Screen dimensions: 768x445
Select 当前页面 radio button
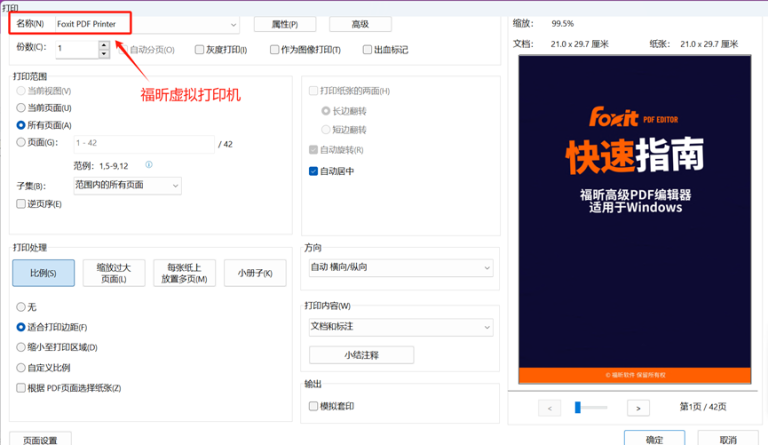click(21, 108)
